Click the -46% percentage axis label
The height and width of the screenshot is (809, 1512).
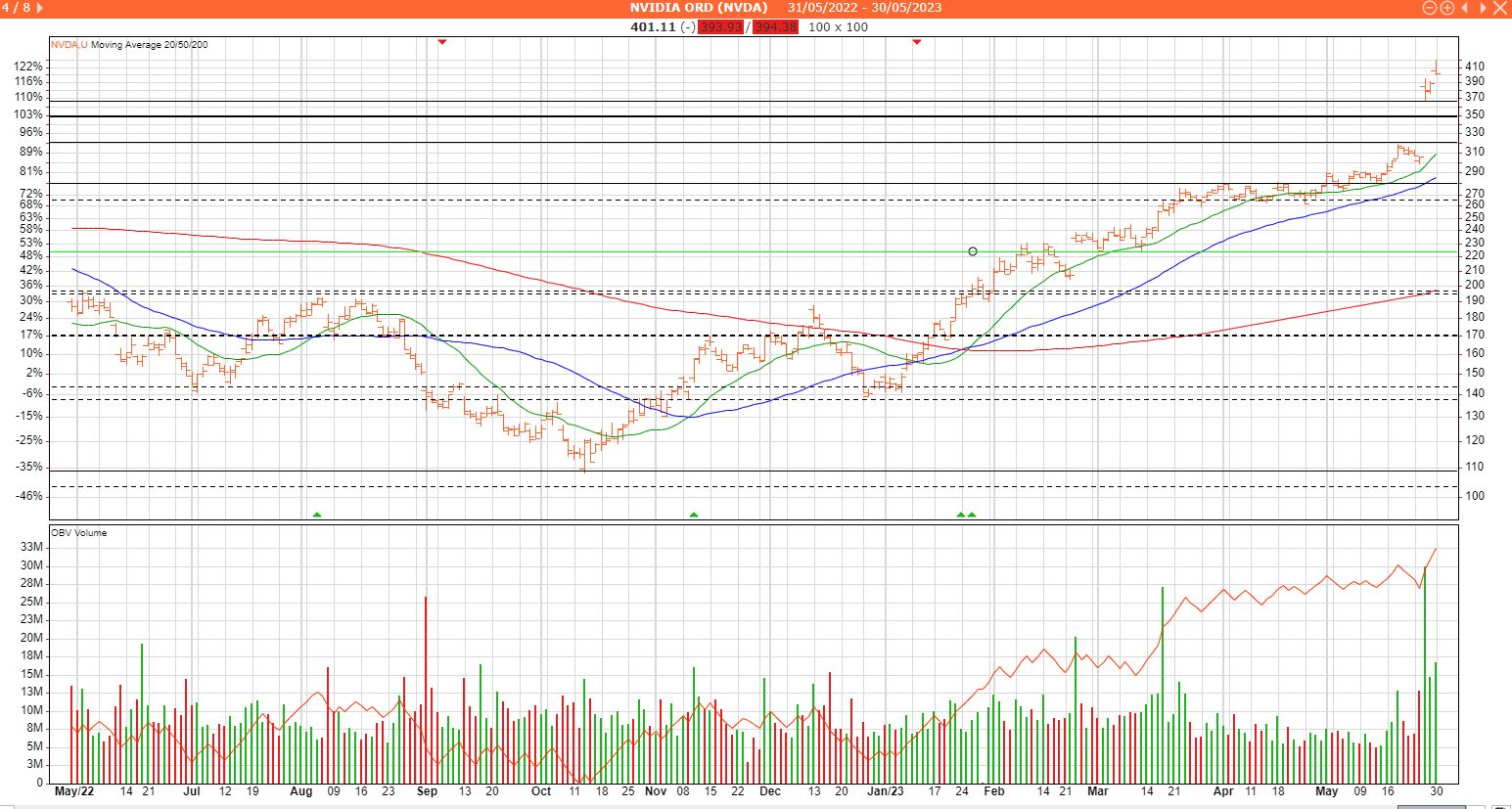pyautogui.click(x=30, y=496)
